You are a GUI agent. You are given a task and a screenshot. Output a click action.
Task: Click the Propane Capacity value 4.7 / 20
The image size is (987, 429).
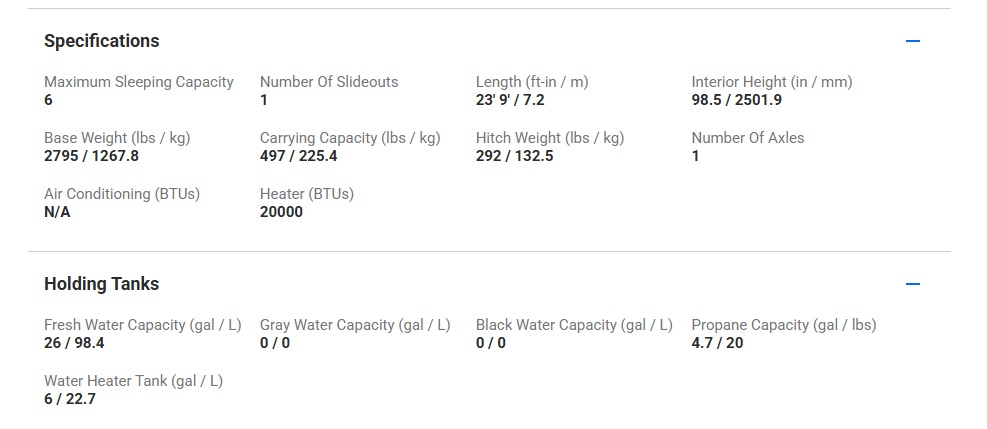tap(718, 343)
